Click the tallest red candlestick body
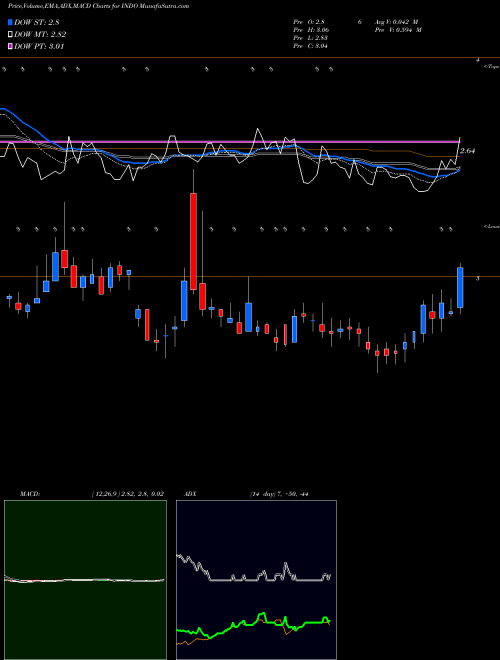500x660 pixels. click(193, 242)
